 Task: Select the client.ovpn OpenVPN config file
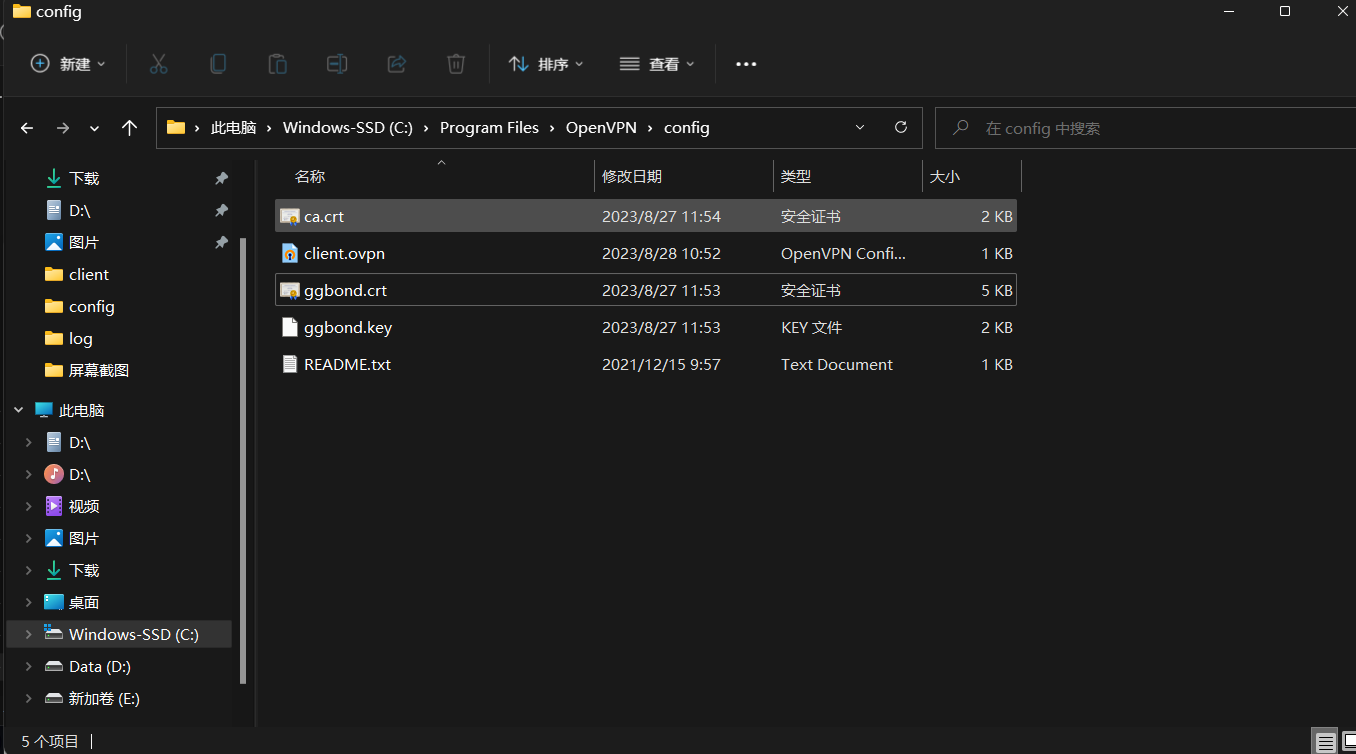(646, 254)
